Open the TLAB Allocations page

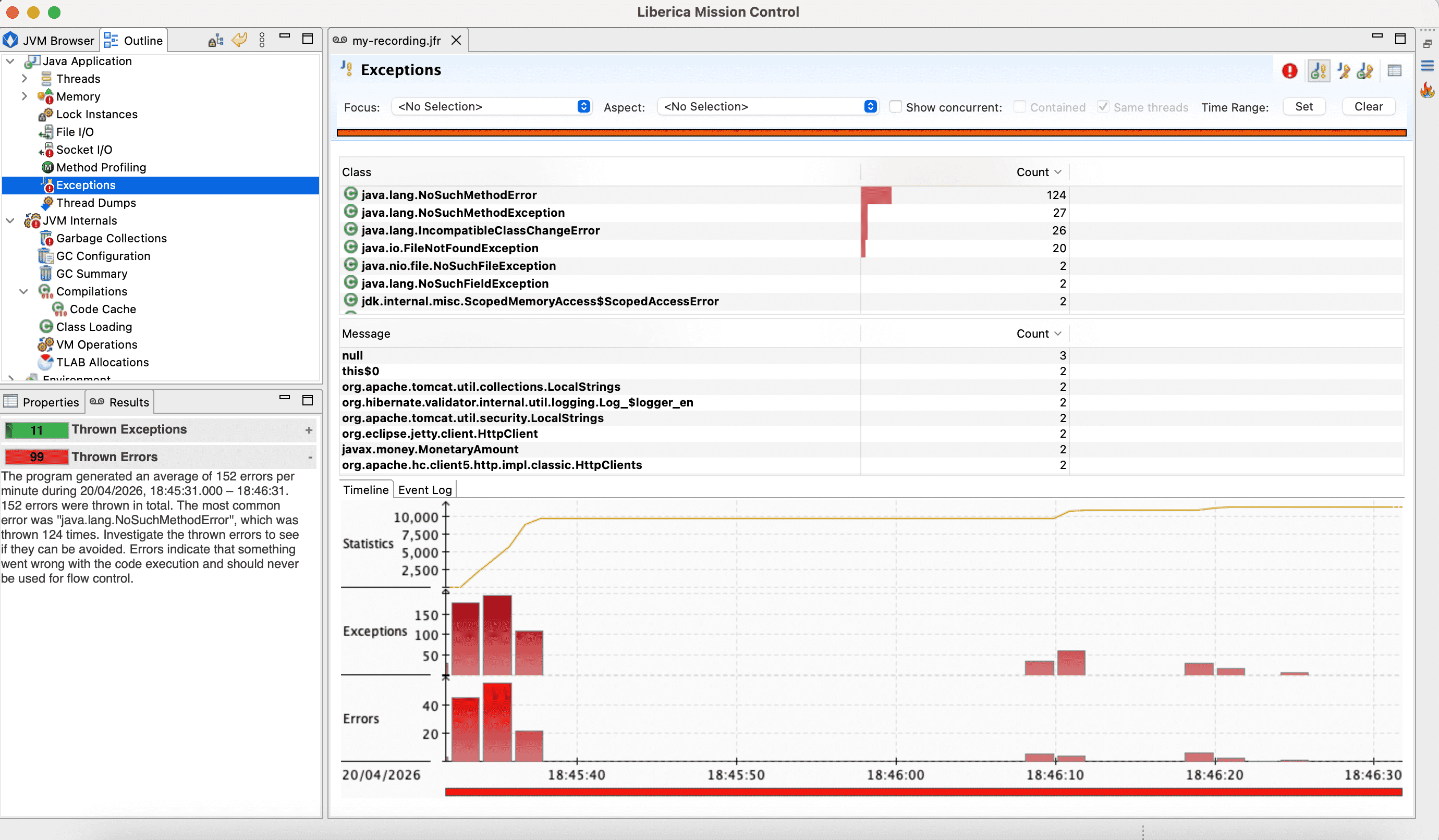click(x=93, y=362)
